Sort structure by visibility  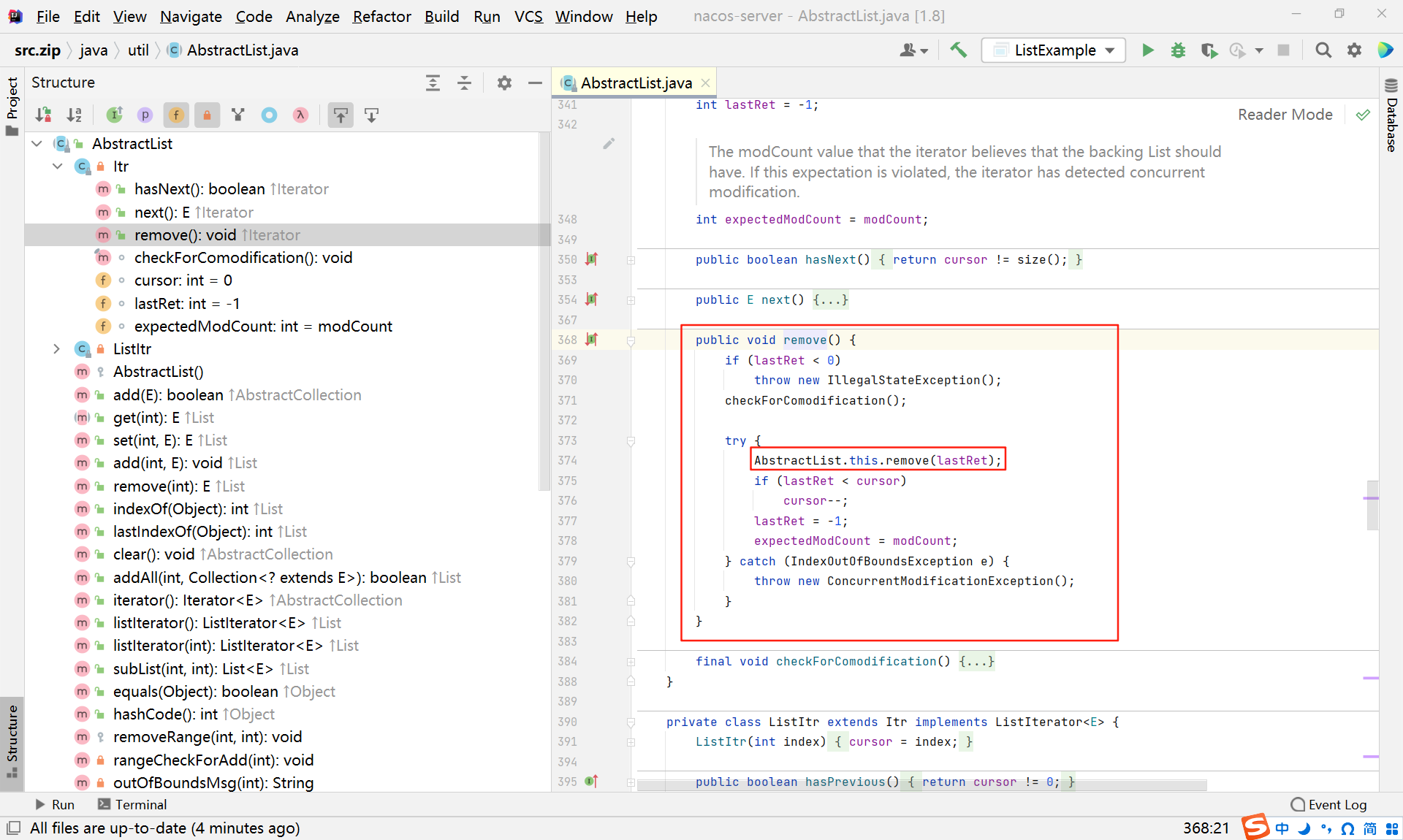pyautogui.click(x=43, y=115)
